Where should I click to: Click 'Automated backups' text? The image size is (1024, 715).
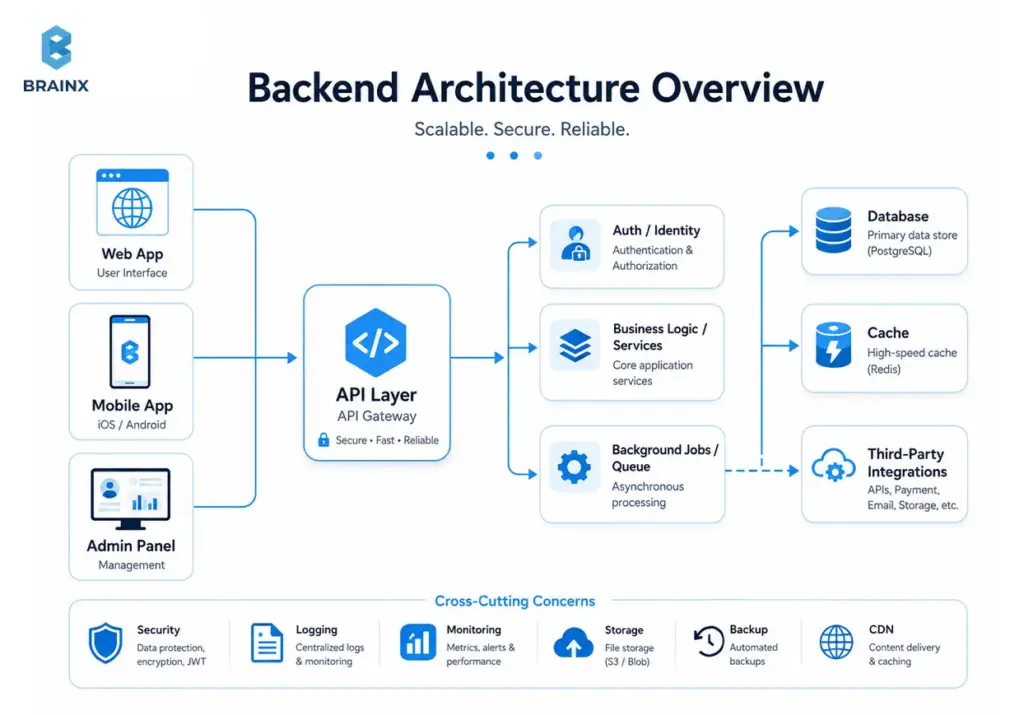(754, 654)
